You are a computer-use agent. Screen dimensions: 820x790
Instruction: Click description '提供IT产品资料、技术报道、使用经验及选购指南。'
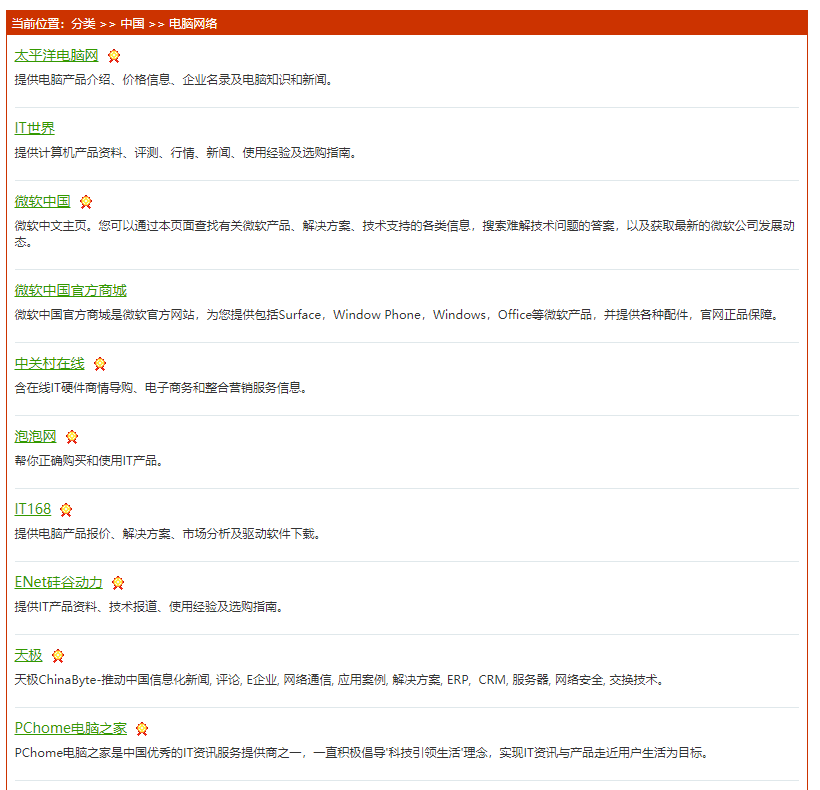pyautogui.click(x=149, y=606)
